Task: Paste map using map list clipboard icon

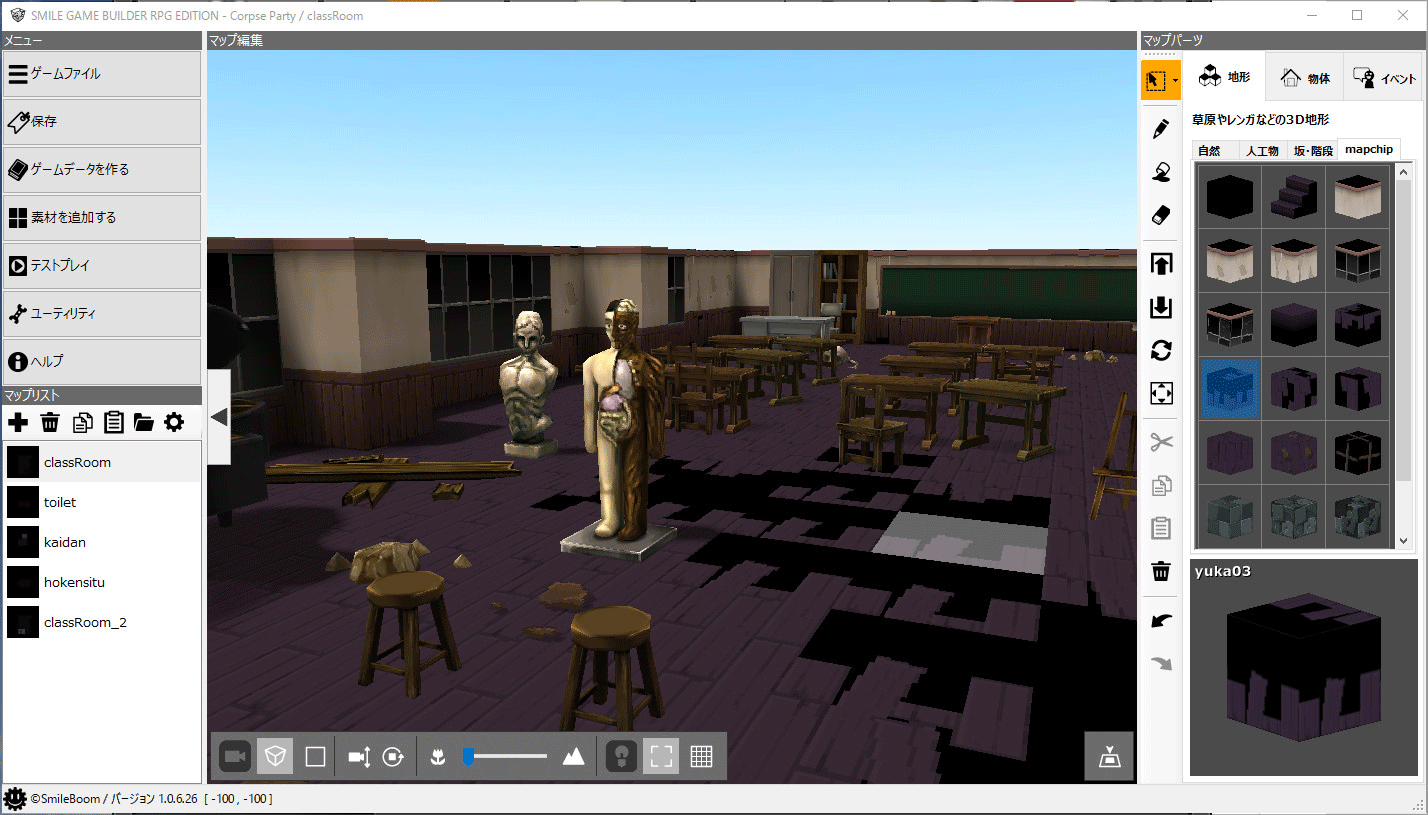Action: tap(113, 422)
